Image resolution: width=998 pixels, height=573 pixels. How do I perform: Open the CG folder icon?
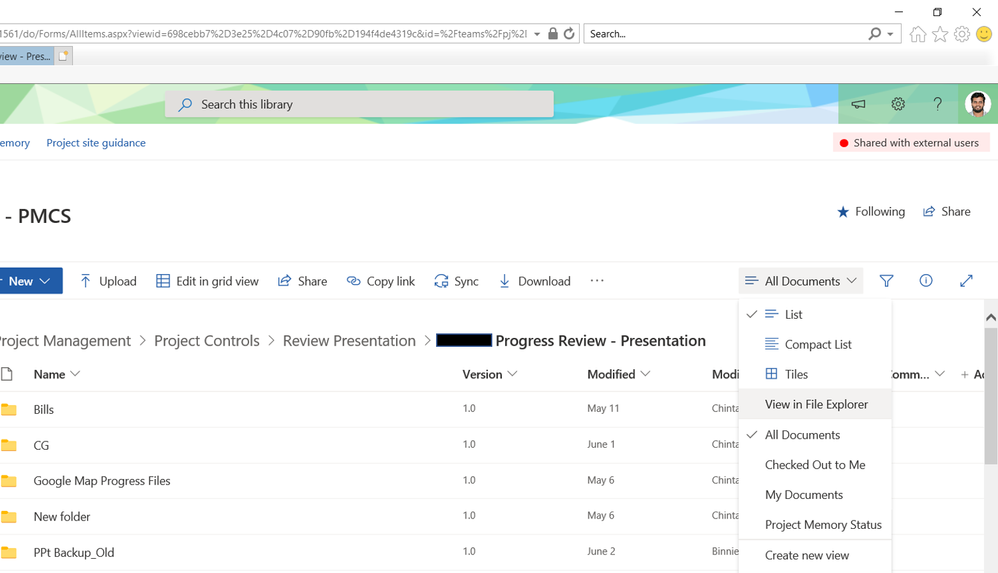coord(9,445)
